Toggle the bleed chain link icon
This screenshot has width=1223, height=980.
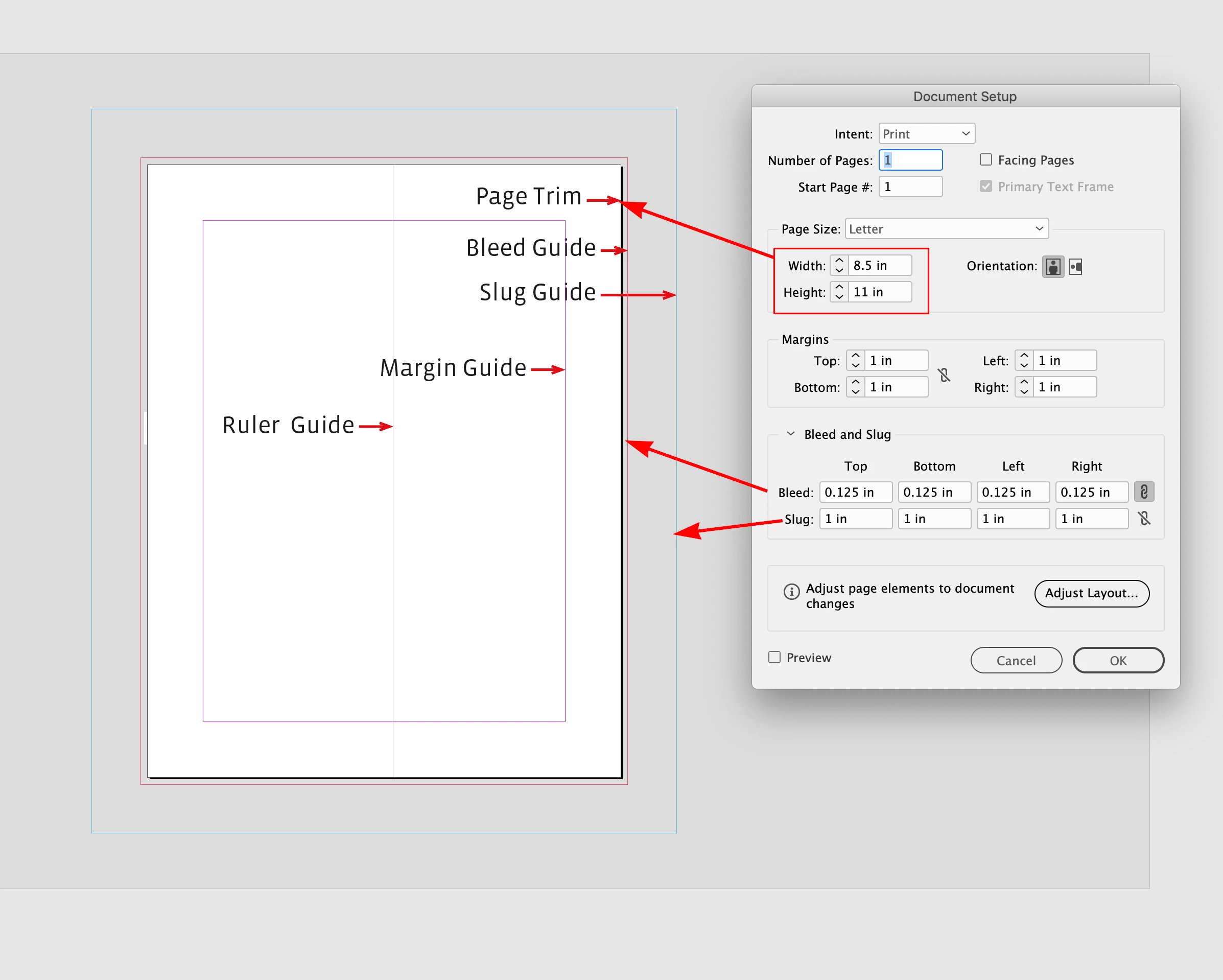click(x=1144, y=492)
